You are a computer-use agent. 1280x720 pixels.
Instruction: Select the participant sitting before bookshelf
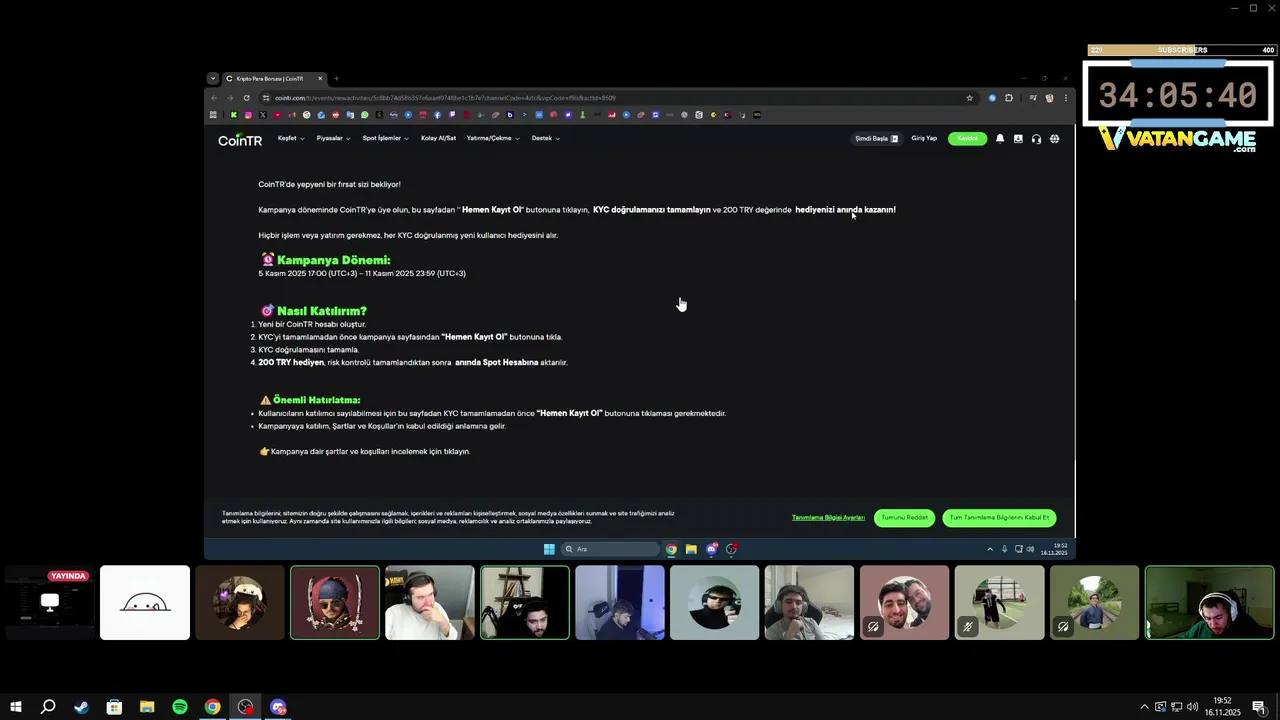point(525,603)
